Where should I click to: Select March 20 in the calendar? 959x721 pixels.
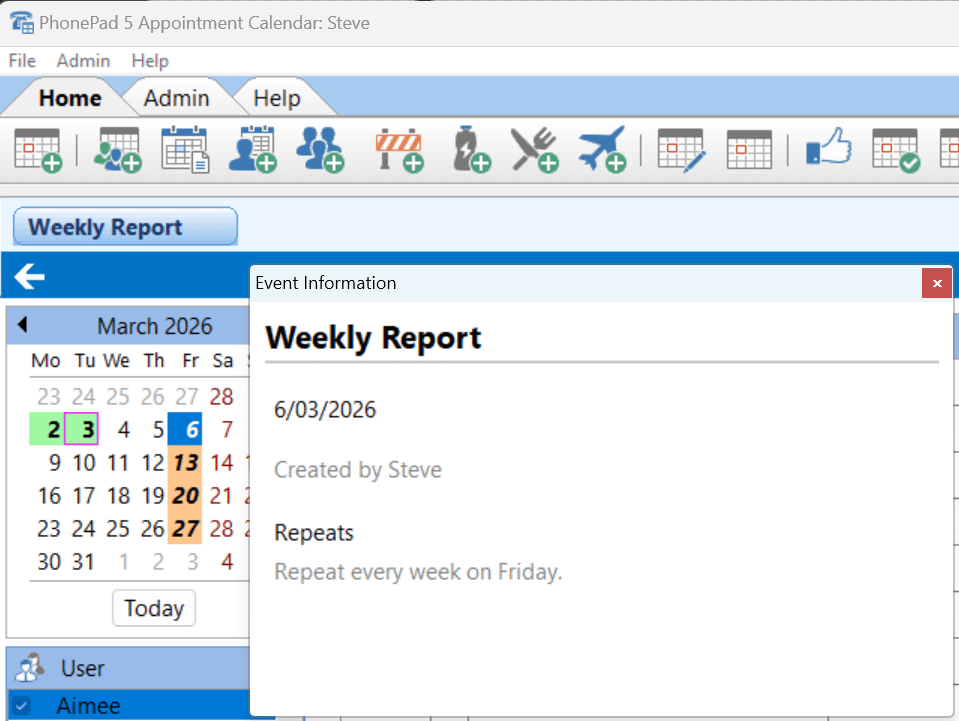pyautogui.click(x=185, y=495)
